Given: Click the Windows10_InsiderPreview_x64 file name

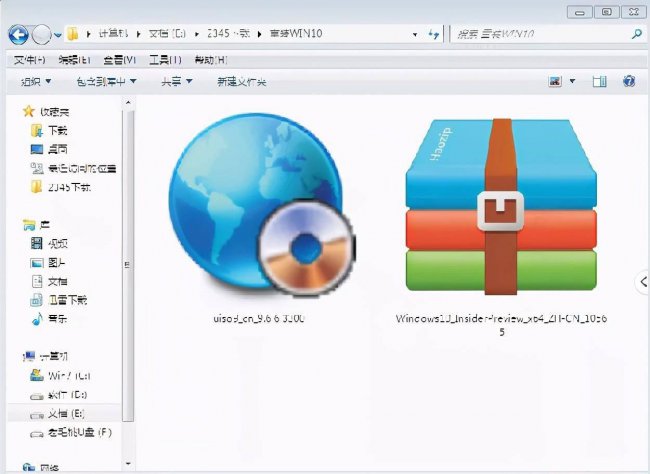Looking at the screenshot, I should click(x=501, y=325).
